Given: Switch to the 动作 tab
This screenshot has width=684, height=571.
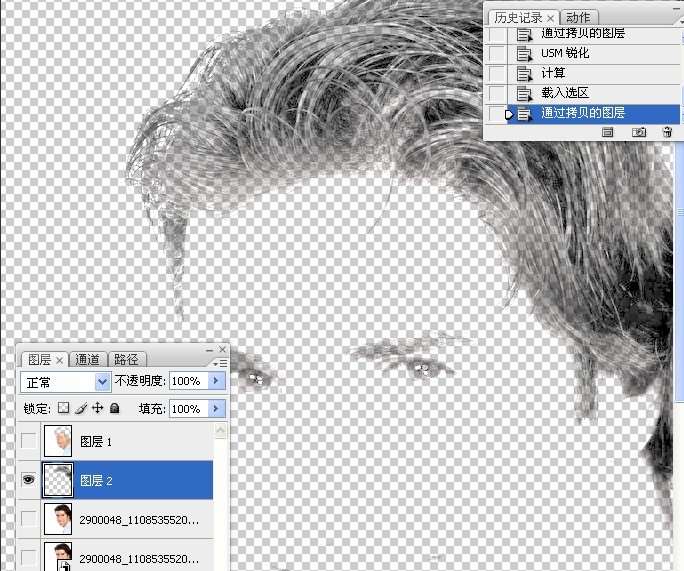Looking at the screenshot, I should click(x=578, y=18).
